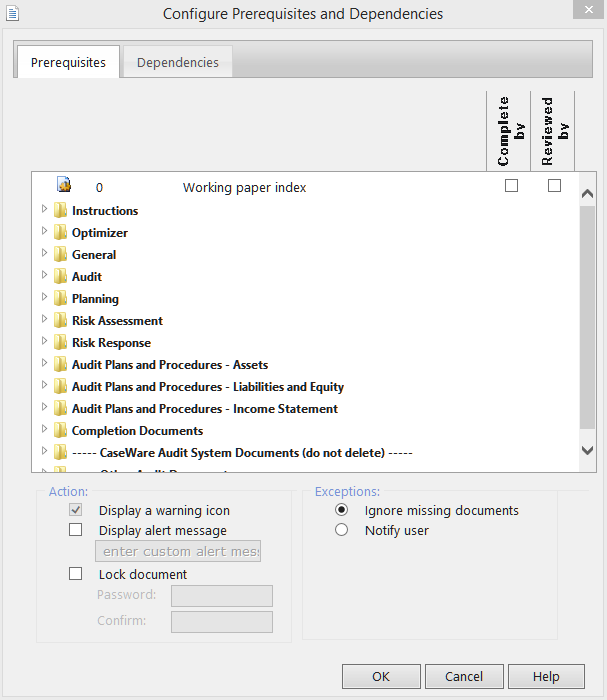Click the Cancel button

[x=464, y=676]
